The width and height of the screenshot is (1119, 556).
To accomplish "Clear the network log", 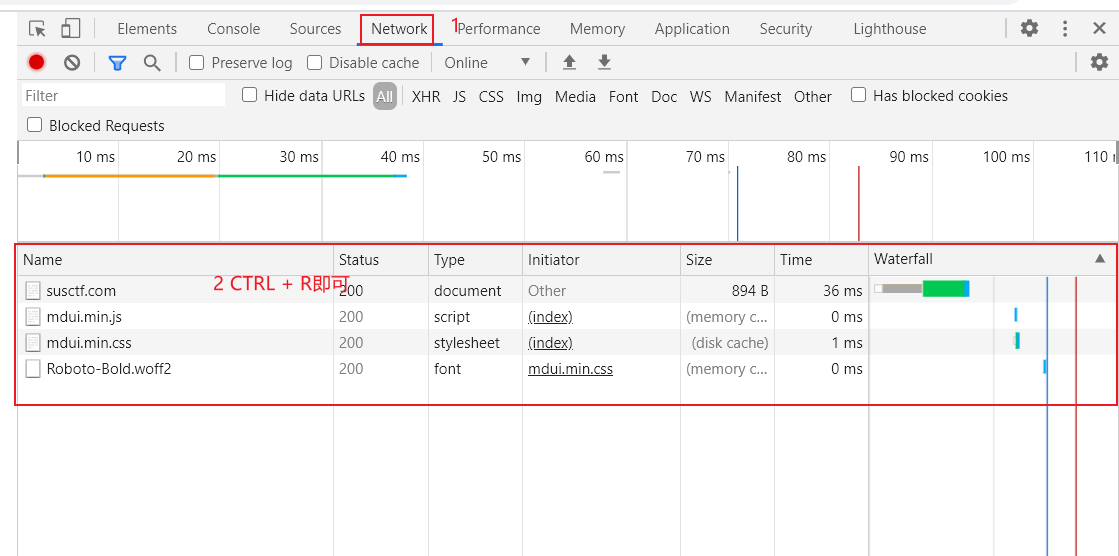I will click(72, 62).
